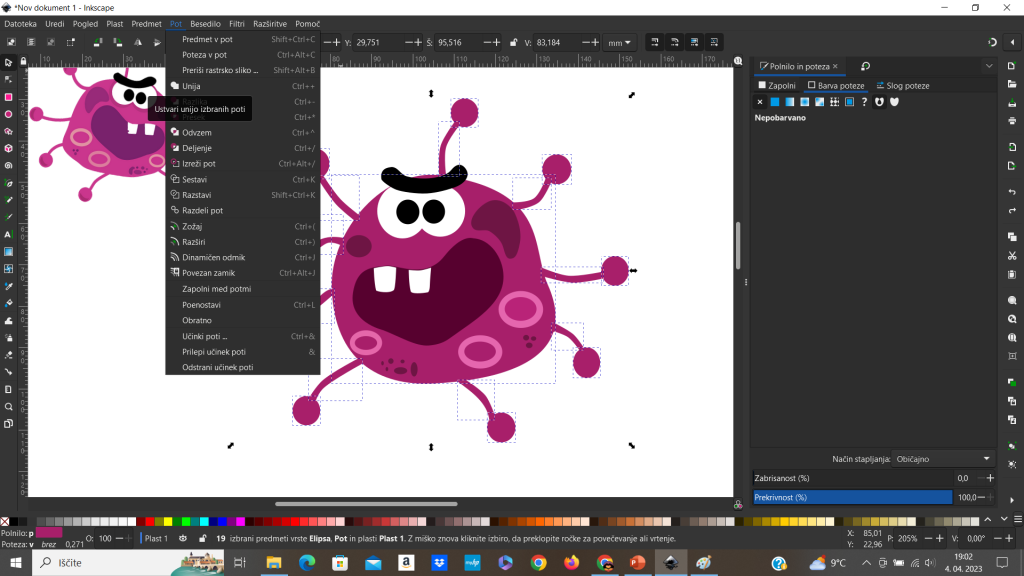Click the red color swatch in palette

150,521
